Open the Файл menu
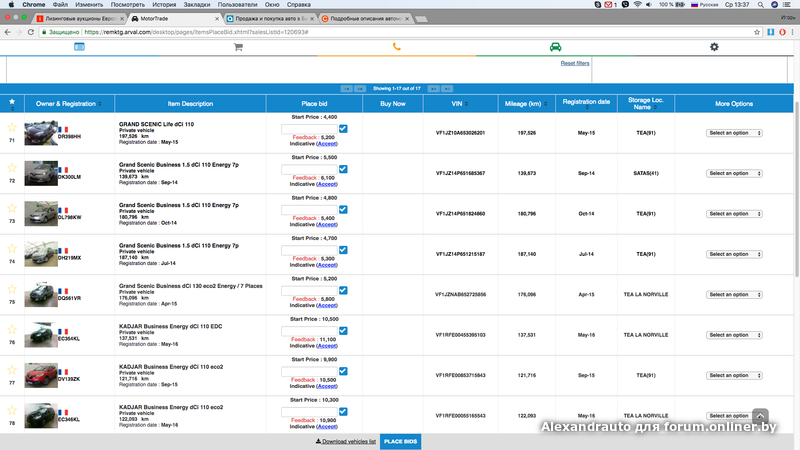The image size is (800, 450). pyautogui.click(x=60, y=5)
